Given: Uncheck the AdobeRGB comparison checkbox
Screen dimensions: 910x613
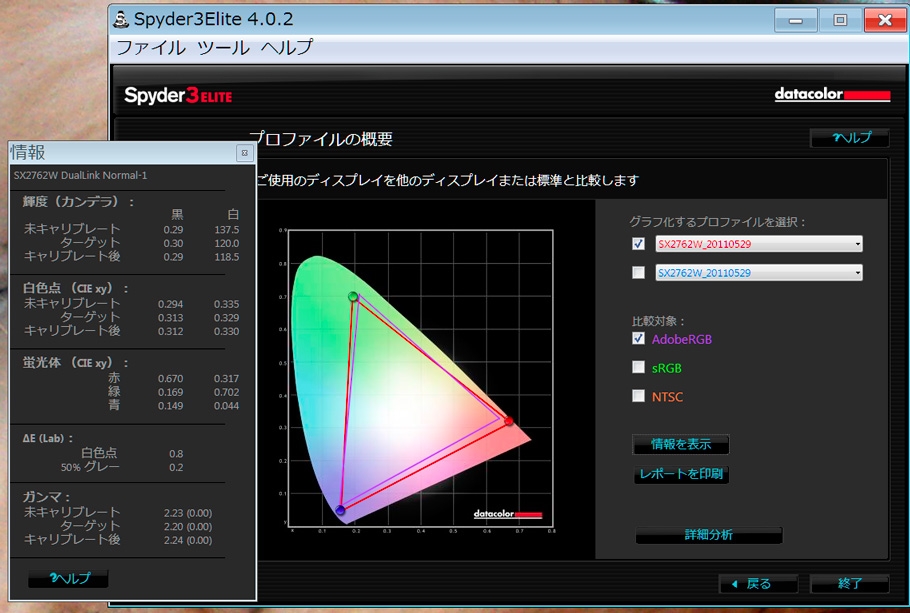Looking at the screenshot, I should click(x=638, y=339).
